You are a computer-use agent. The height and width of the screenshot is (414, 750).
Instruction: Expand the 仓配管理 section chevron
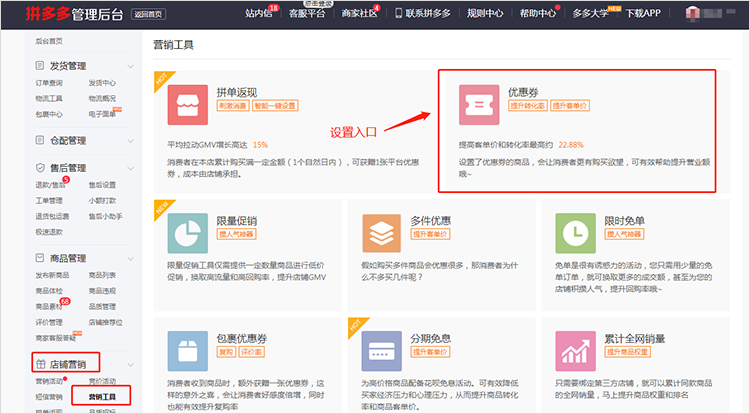[130, 141]
